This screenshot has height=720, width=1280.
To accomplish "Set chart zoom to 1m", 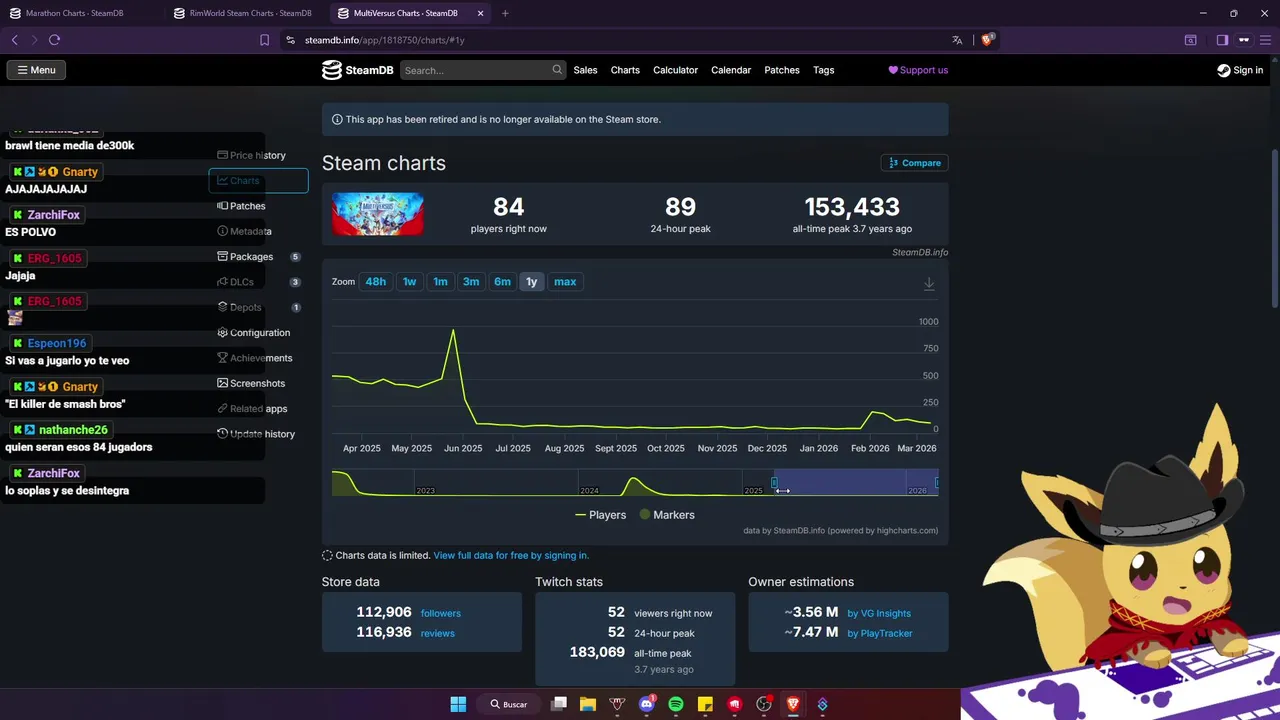I will [440, 282].
